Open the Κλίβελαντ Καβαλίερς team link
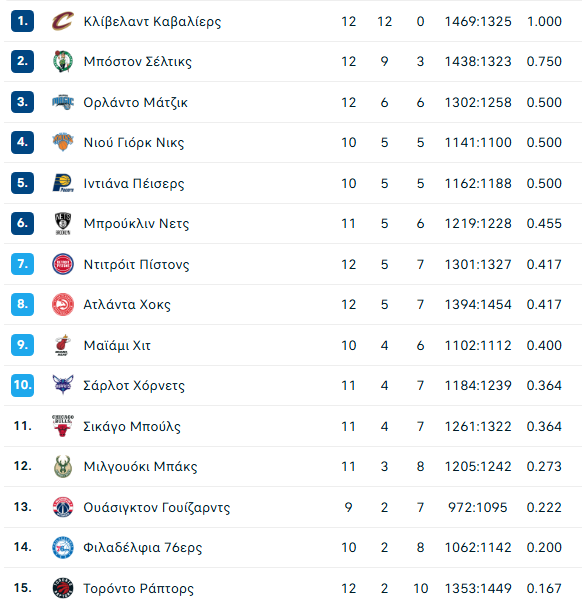Viewport: 582px width, 605px height. point(152,22)
